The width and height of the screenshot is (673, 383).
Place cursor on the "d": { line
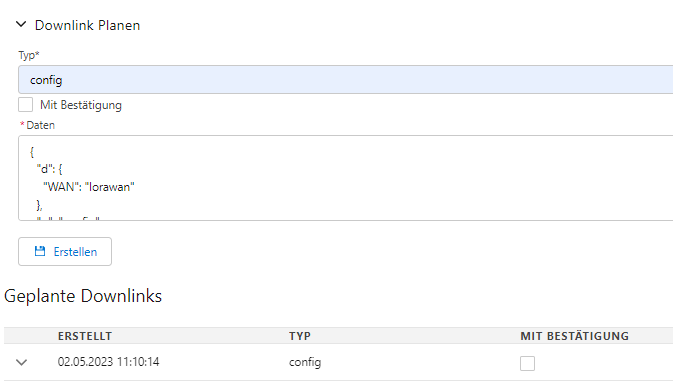[x=49, y=169]
